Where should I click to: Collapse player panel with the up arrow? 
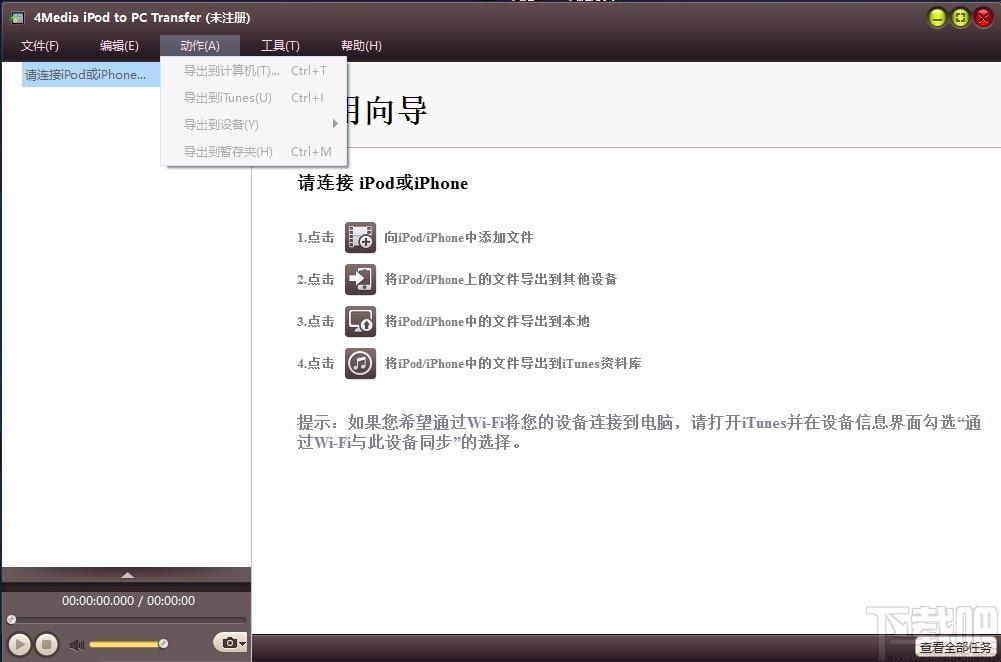[128, 575]
